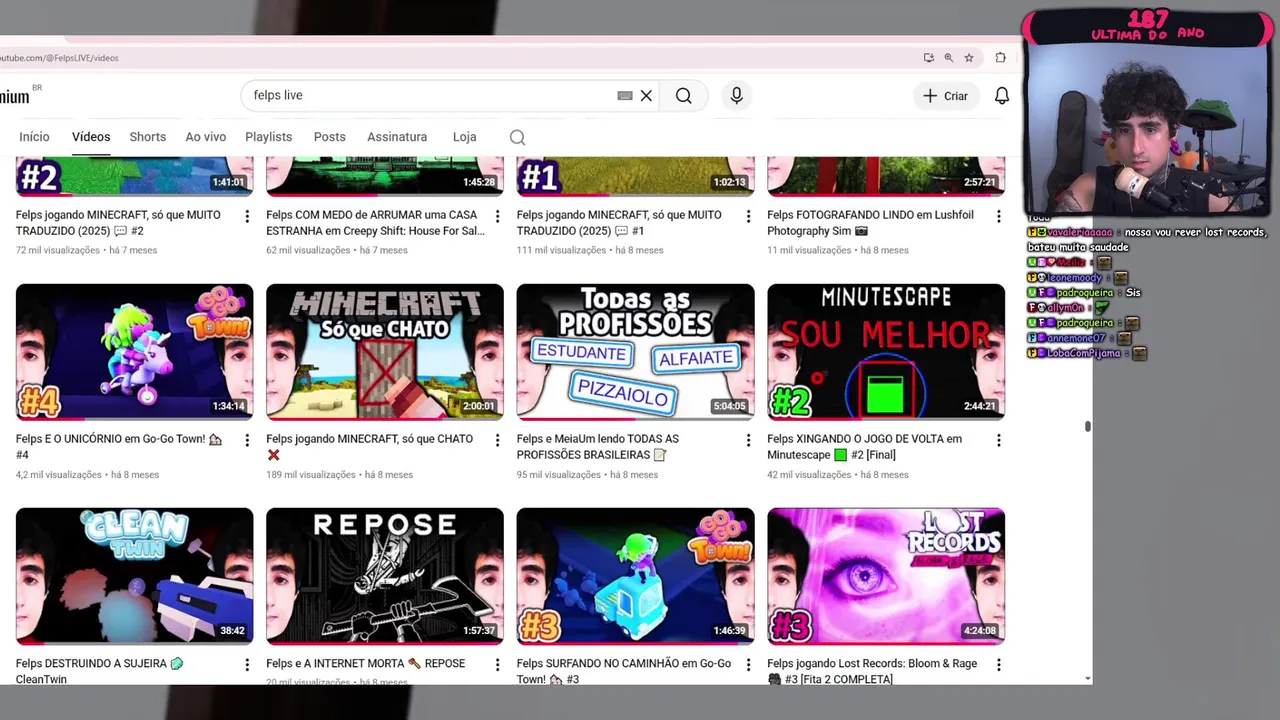Open title 'Felps FOTOGRAFANDO LINDO em Lushfoil'
1280x720 pixels.
click(870, 223)
